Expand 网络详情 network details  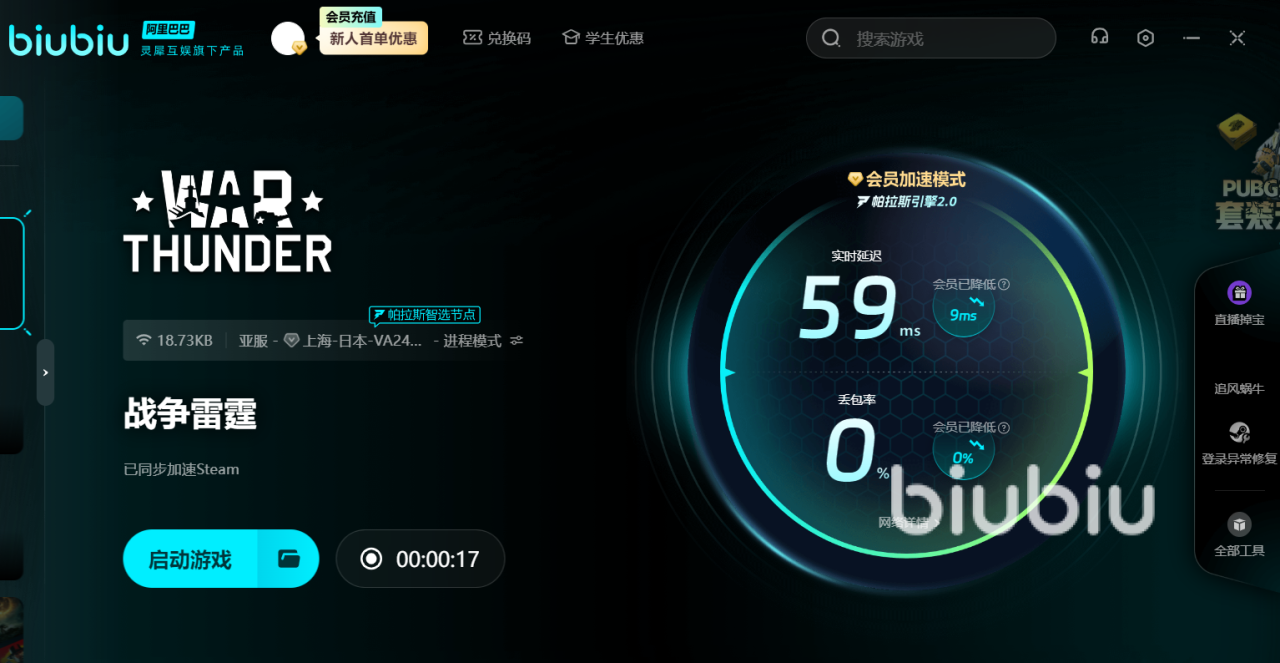pyautogui.click(x=908, y=522)
